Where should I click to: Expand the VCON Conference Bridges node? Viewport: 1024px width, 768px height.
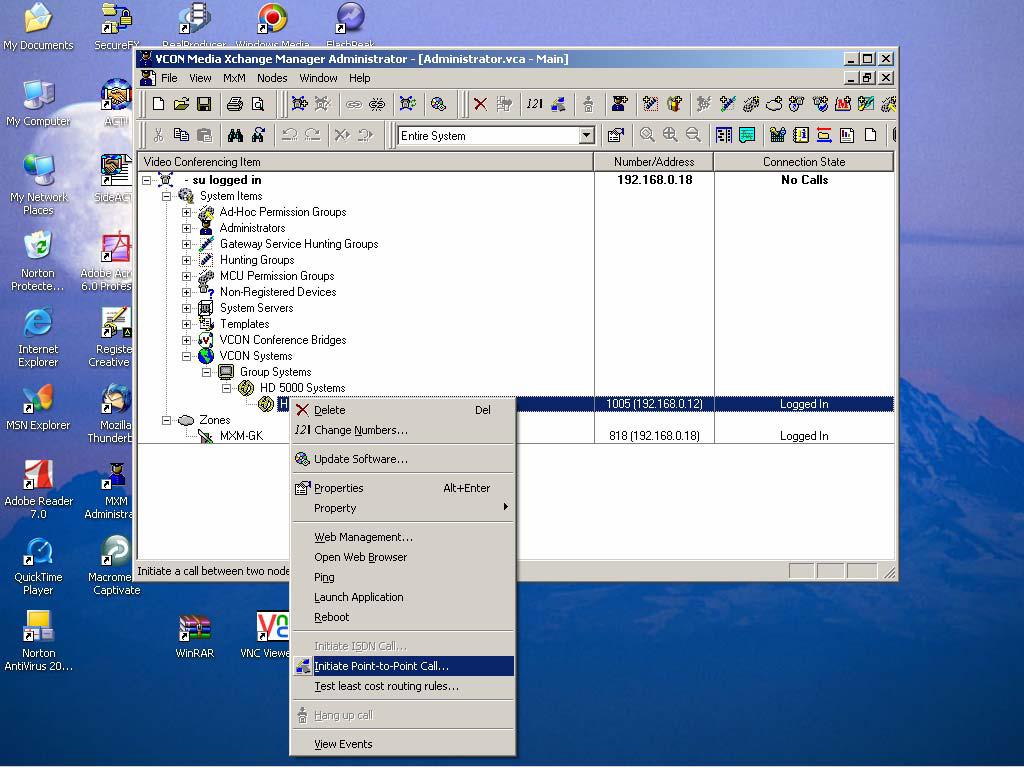pos(186,340)
